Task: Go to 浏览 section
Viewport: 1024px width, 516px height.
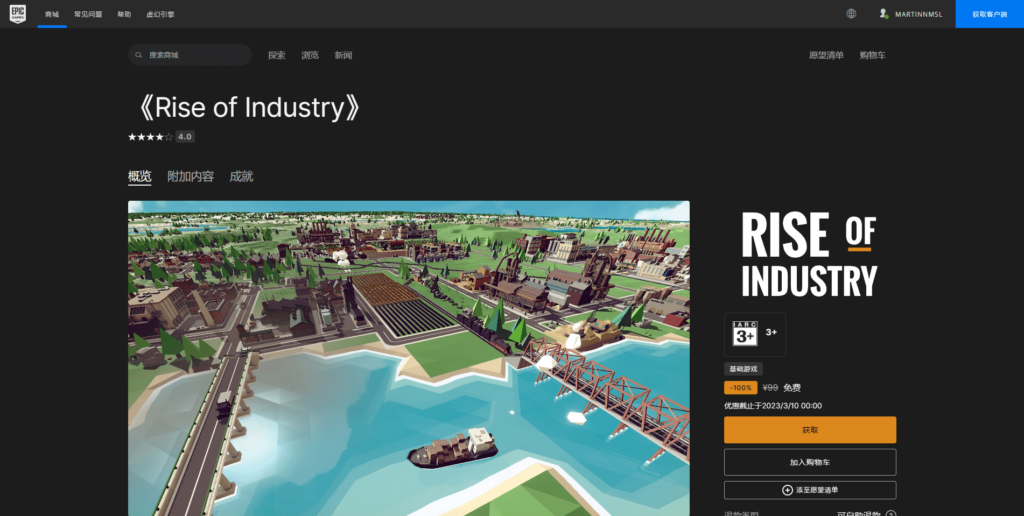Action: [x=310, y=56]
